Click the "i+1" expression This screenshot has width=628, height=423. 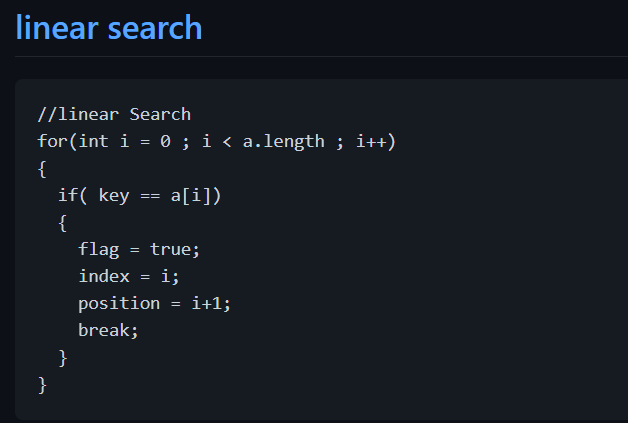(x=206, y=303)
